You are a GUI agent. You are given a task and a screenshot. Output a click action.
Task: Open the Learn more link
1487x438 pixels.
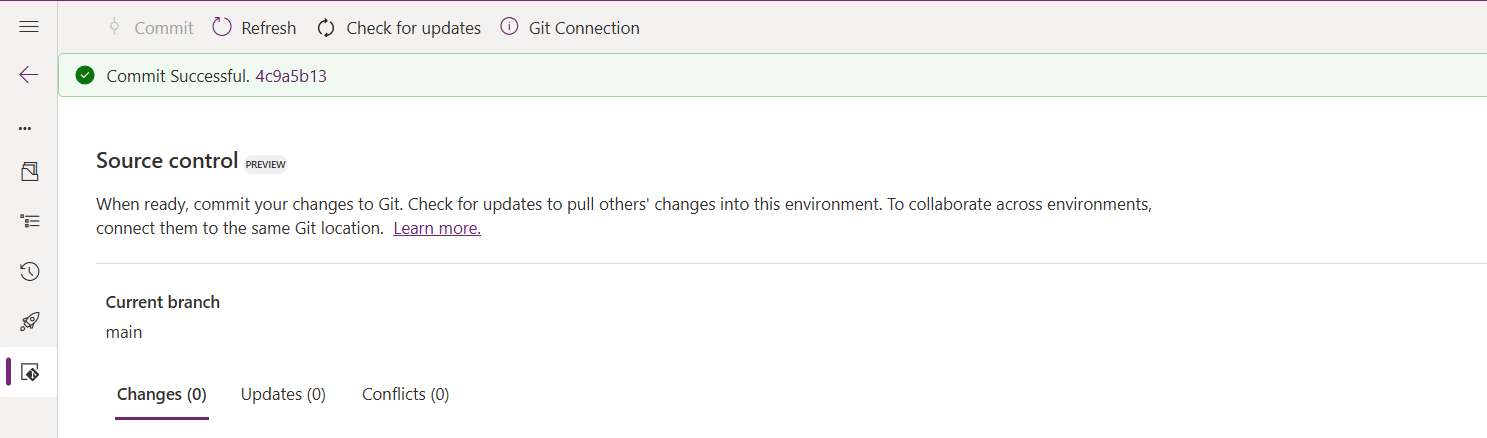(x=437, y=229)
